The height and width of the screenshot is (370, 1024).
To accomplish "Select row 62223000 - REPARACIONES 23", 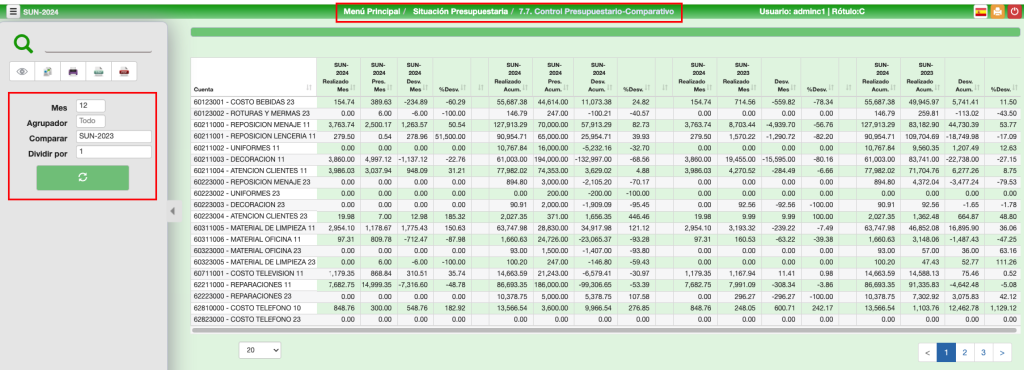I will (x=604, y=296).
